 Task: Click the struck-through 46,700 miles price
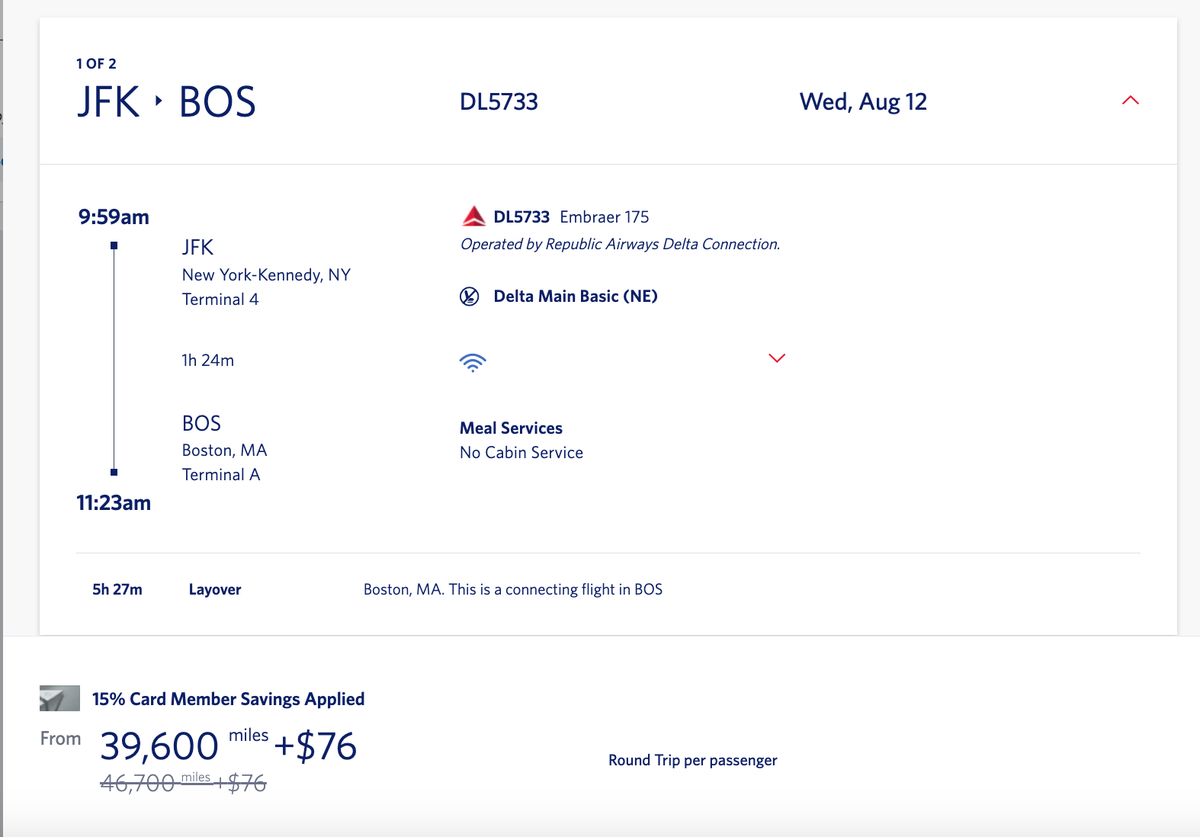(182, 782)
